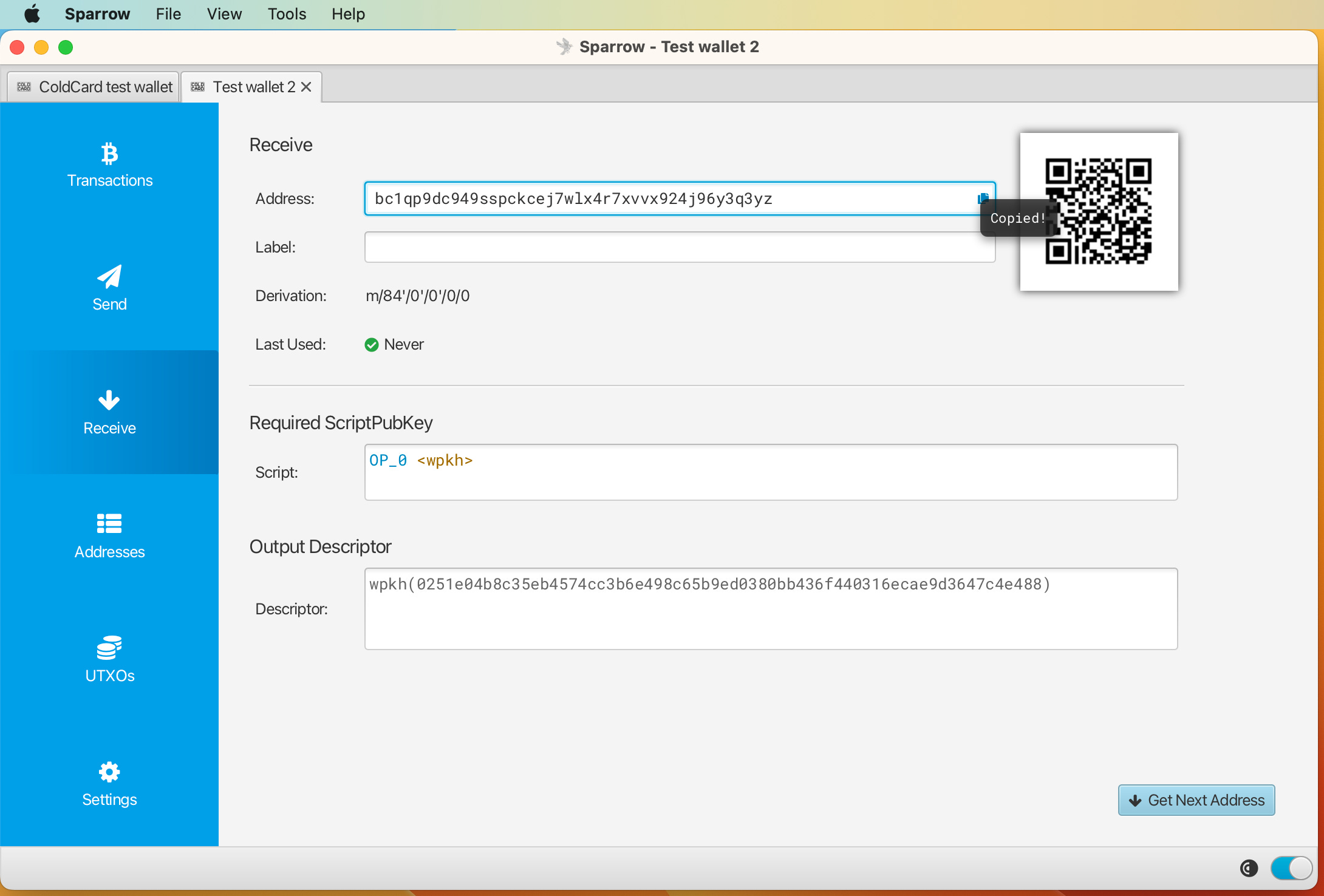The width and height of the screenshot is (1324, 896).
Task: Open the Transactions section in the sidebar
Action: [109, 165]
